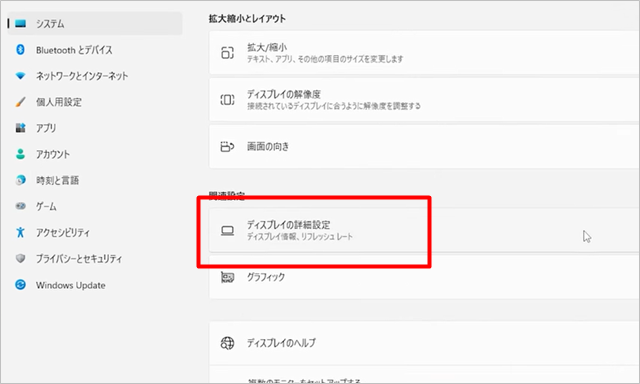Image resolution: width=640 pixels, height=384 pixels.
Task: Click the 拡大/縮小 scale icon
Action: coord(227,53)
